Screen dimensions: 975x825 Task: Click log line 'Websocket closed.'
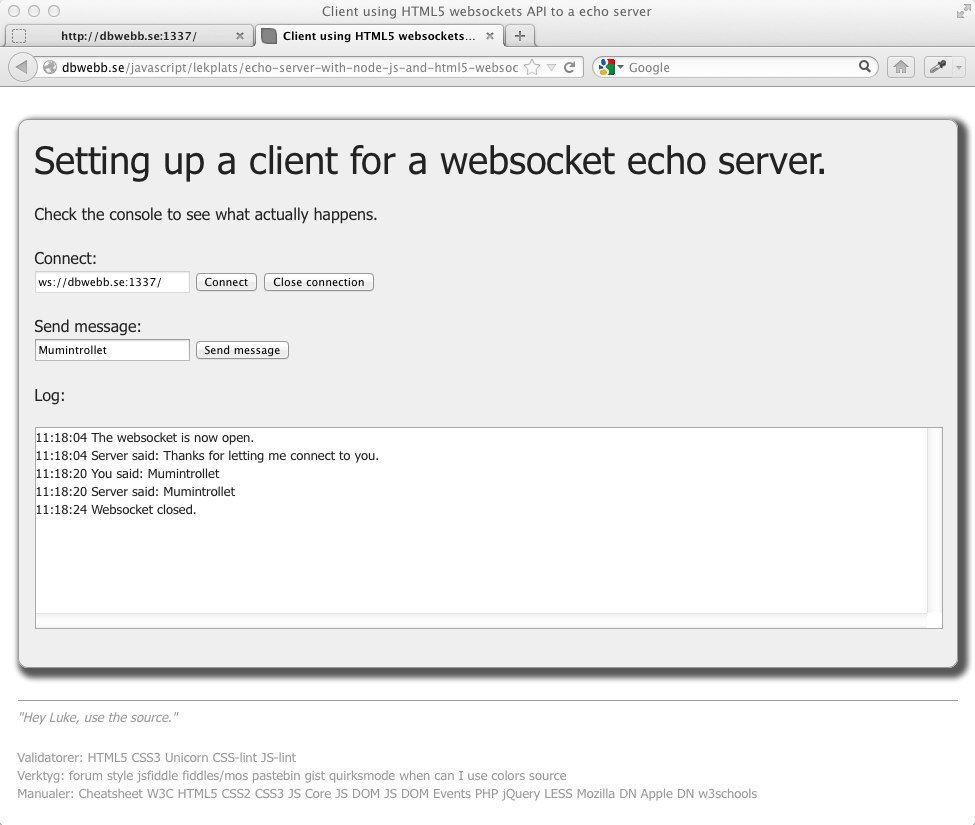pyautogui.click(x=116, y=510)
